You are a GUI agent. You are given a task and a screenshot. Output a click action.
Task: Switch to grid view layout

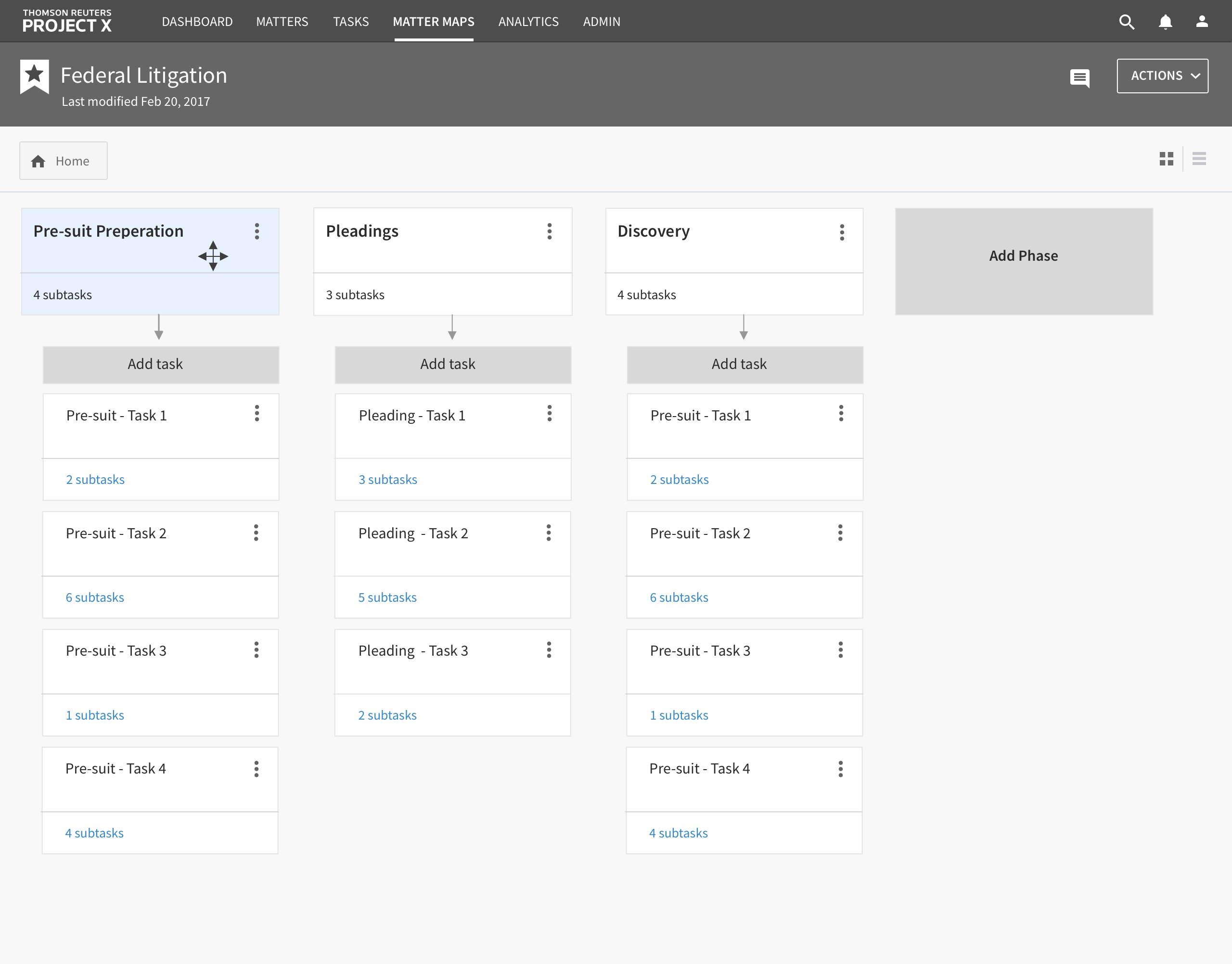1166,159
